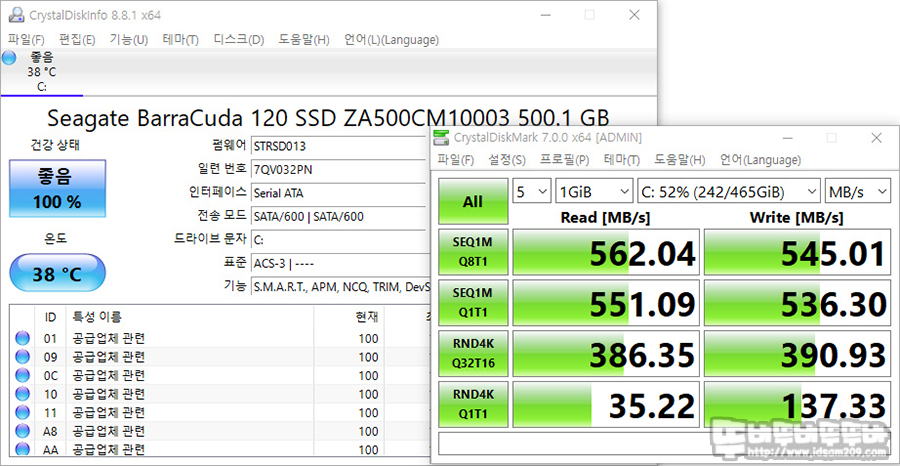
Task: Open the drive dropdown showing C: 52%
Action: (x=729, y=191)
